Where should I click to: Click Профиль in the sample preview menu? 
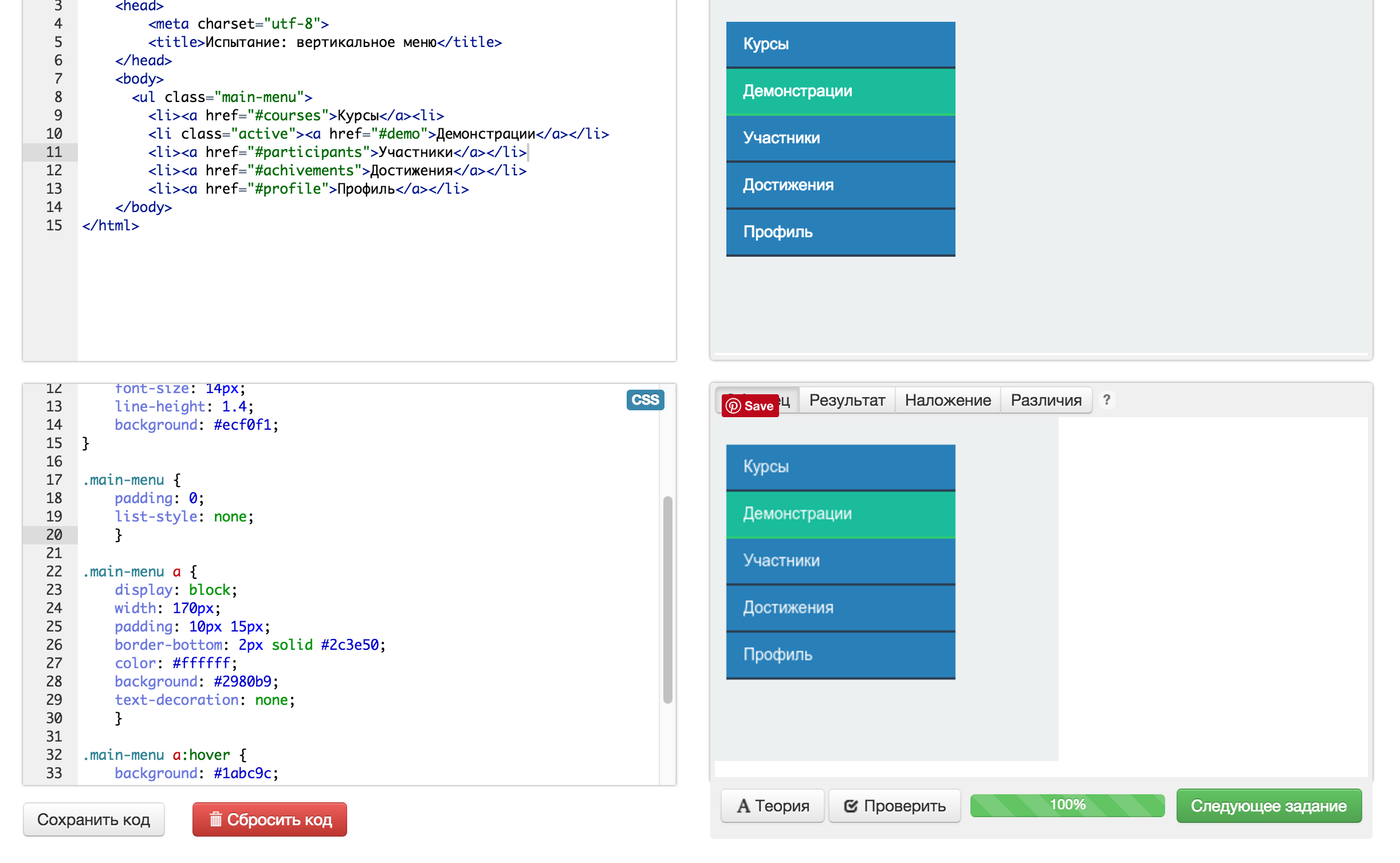click(x=840, y=654)
